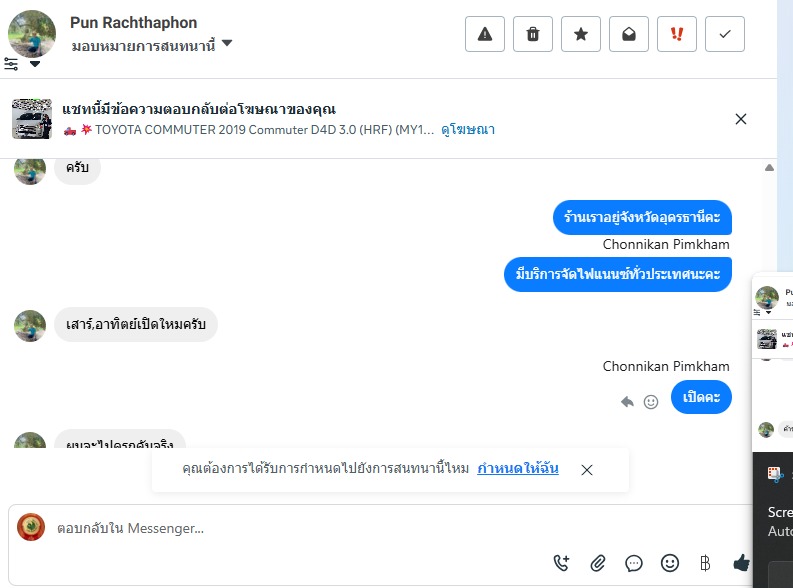
Task: Open the ad link ดูโฆษณา
Action: click(468, 130)
